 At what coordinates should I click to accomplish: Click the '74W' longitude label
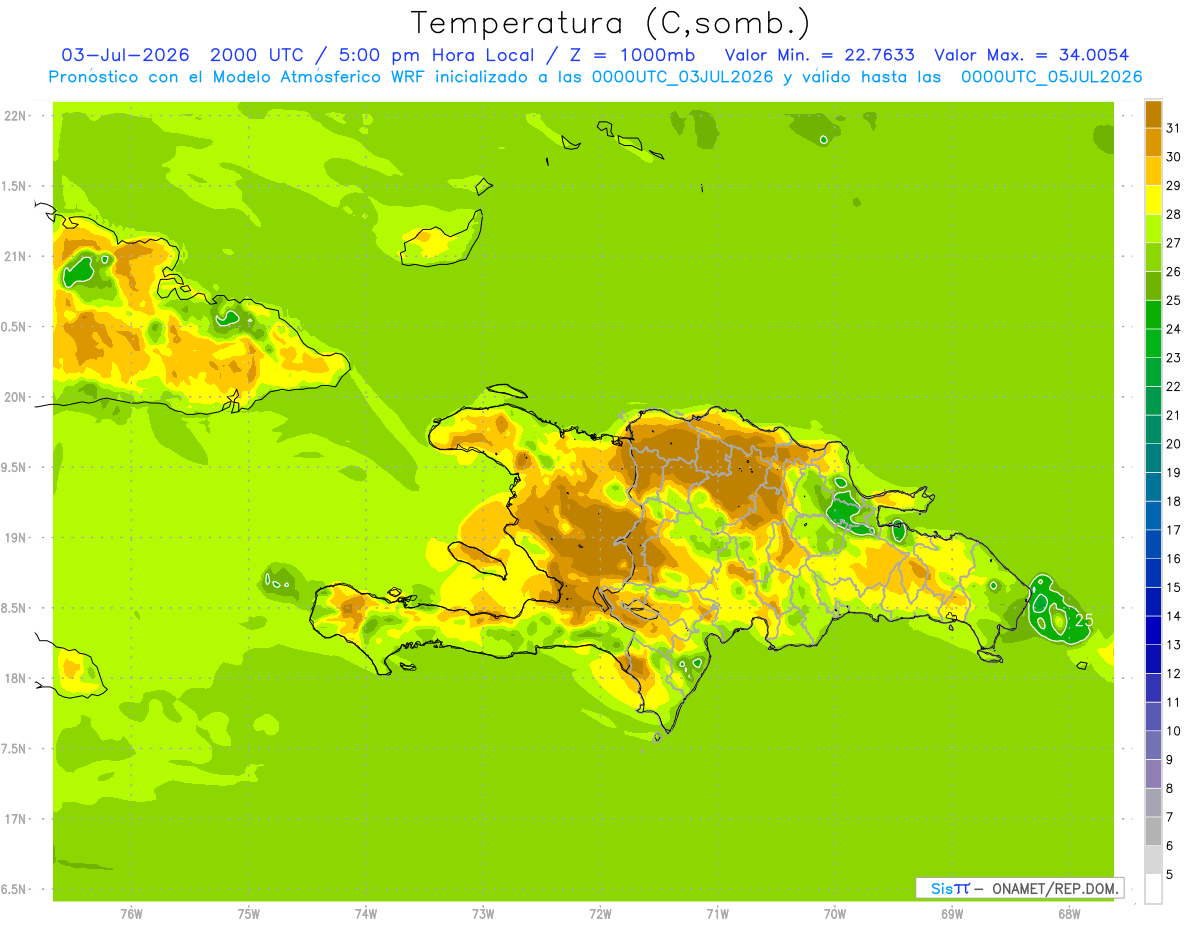pyautogui.click(x=365, y=913)
